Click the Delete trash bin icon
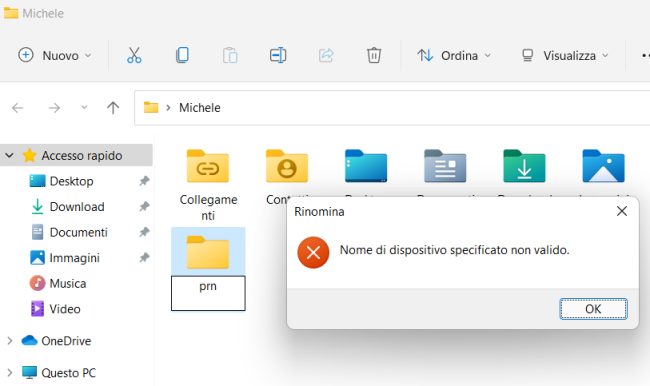Image resolution: width=650 pixels, height=386 pixels. [374, 55]
